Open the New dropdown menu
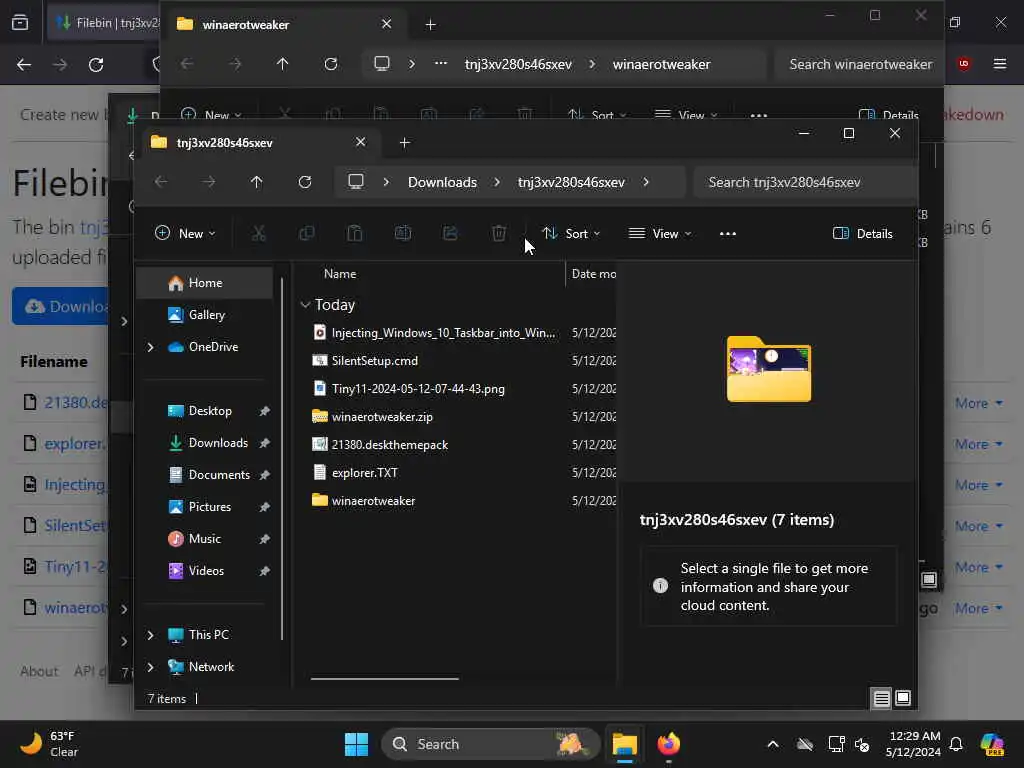Image resolution: width=1024 pixels, height=768 pixels. pyautogui.click(x=185, y=234)
